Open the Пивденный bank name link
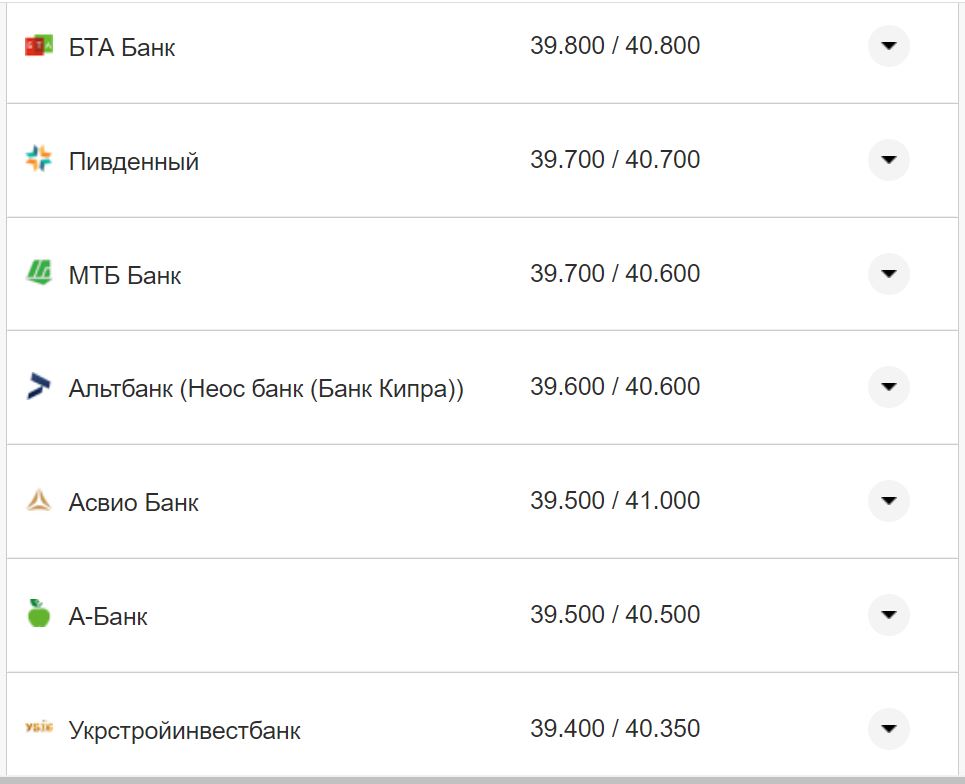 (134, 161)
